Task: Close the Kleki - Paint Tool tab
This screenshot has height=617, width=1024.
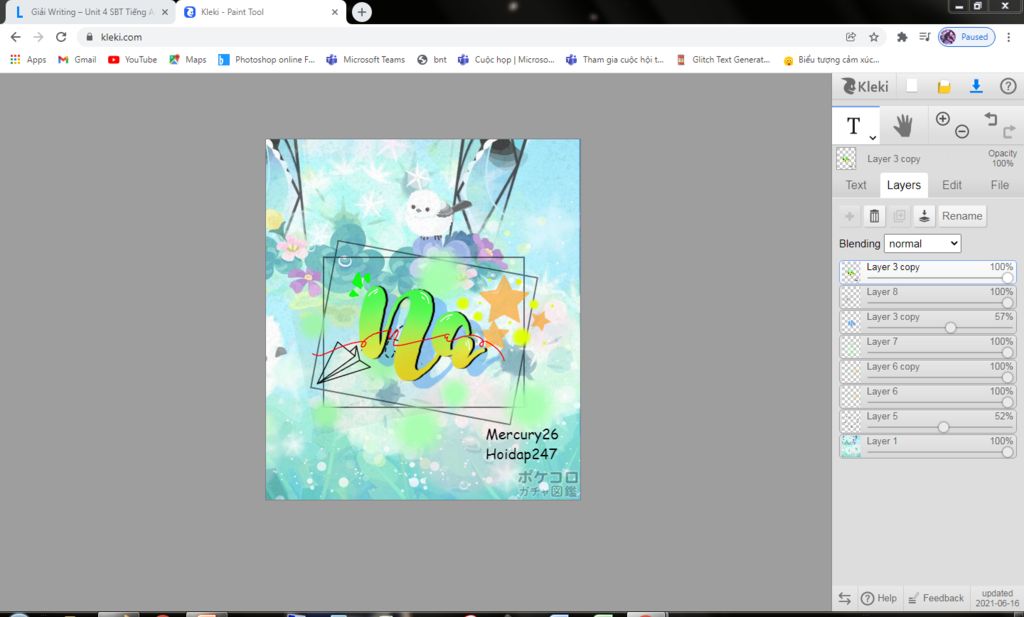Action: (334, 12)
